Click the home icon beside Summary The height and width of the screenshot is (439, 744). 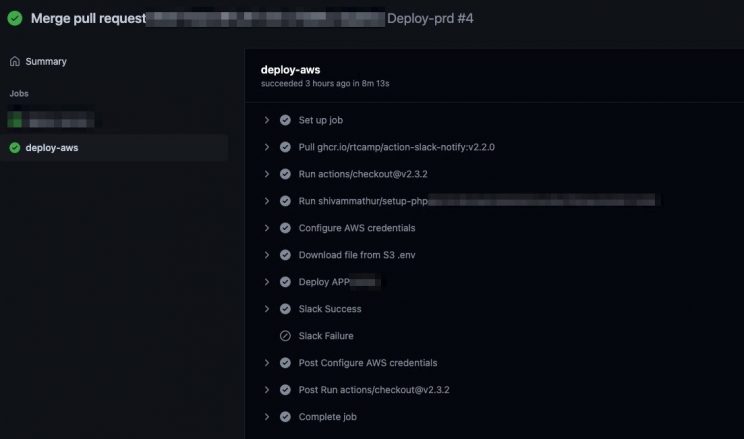click(14, 61)
